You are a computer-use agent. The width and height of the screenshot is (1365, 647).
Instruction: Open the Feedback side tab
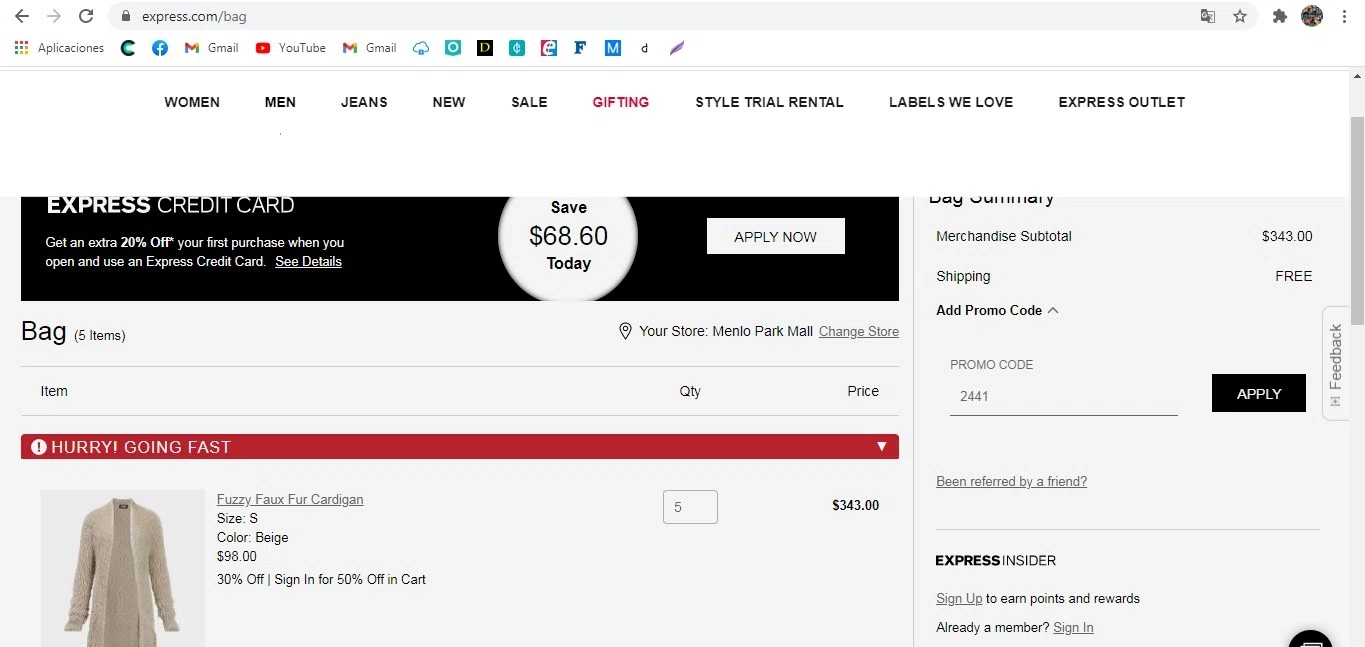1336,363
